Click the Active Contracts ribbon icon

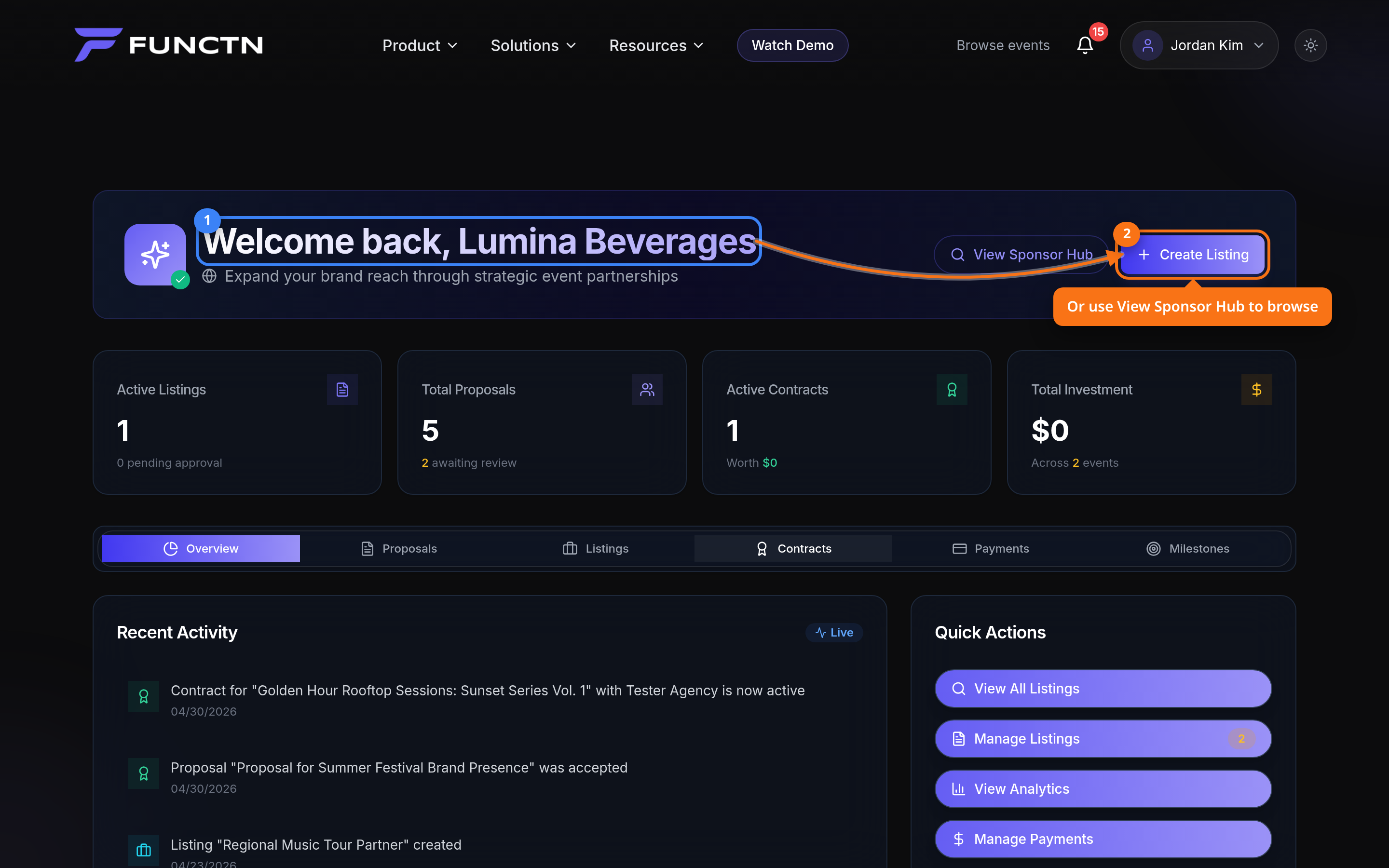point(952,390)
